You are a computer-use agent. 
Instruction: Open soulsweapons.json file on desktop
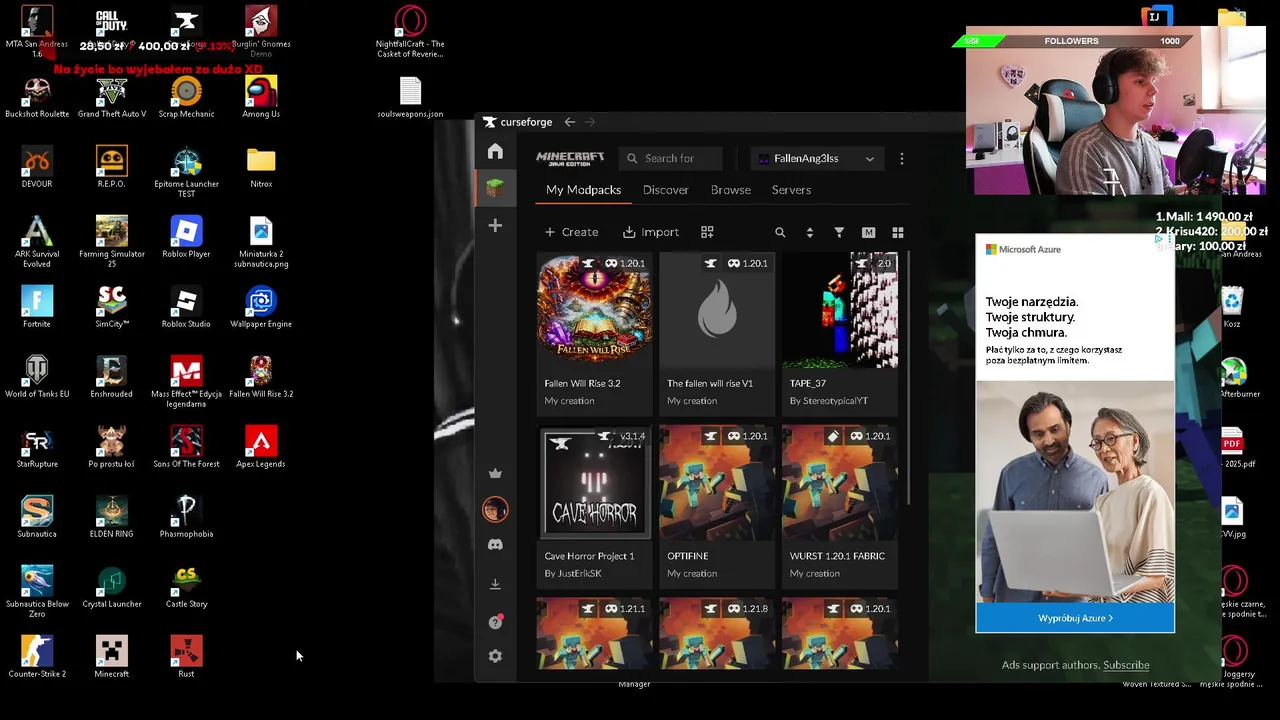pyautogui.click(x=410, y=98)
